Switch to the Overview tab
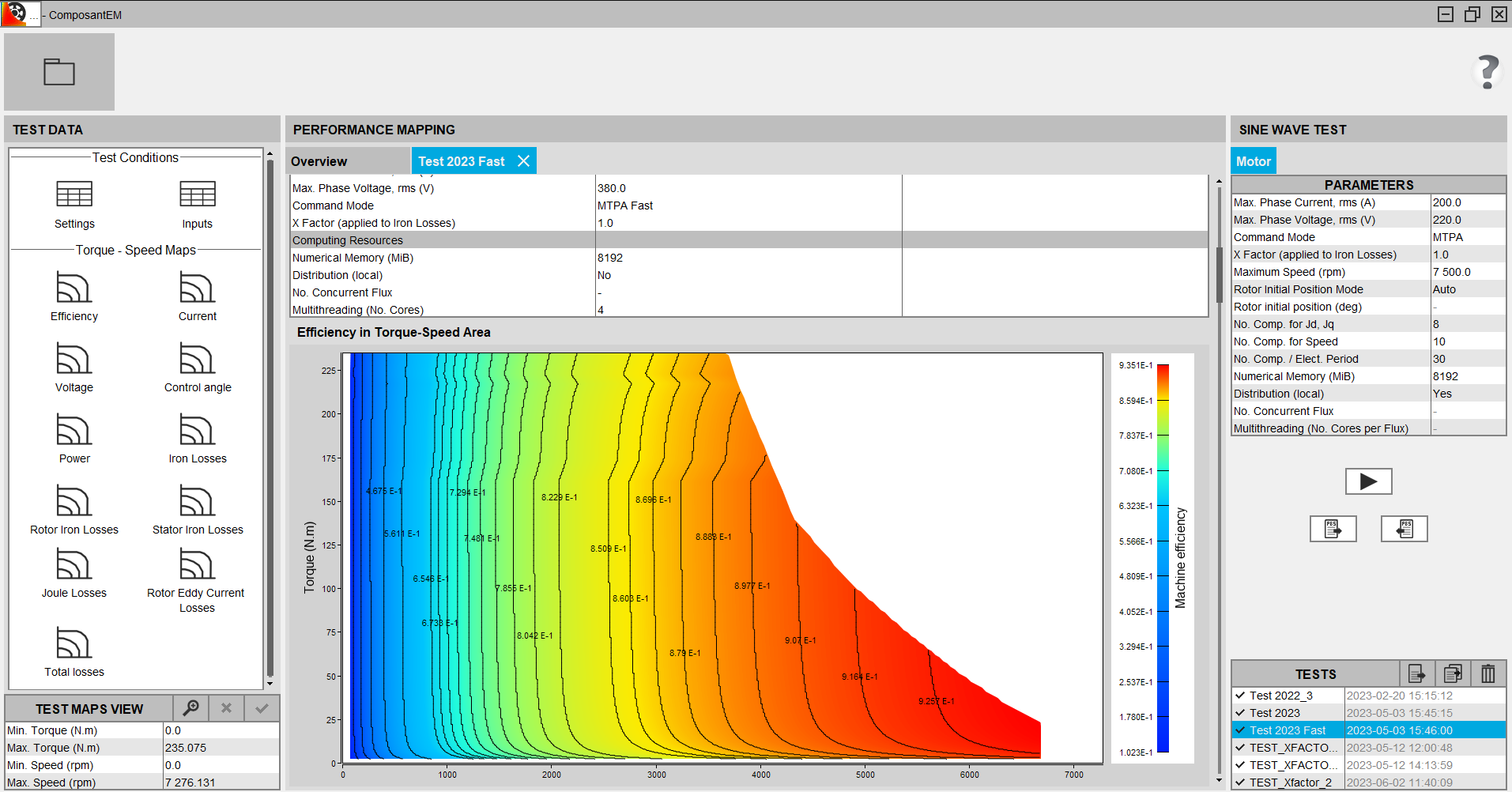Image resolution: width=1512 pixels, height=792 pixels. [319, 161]
